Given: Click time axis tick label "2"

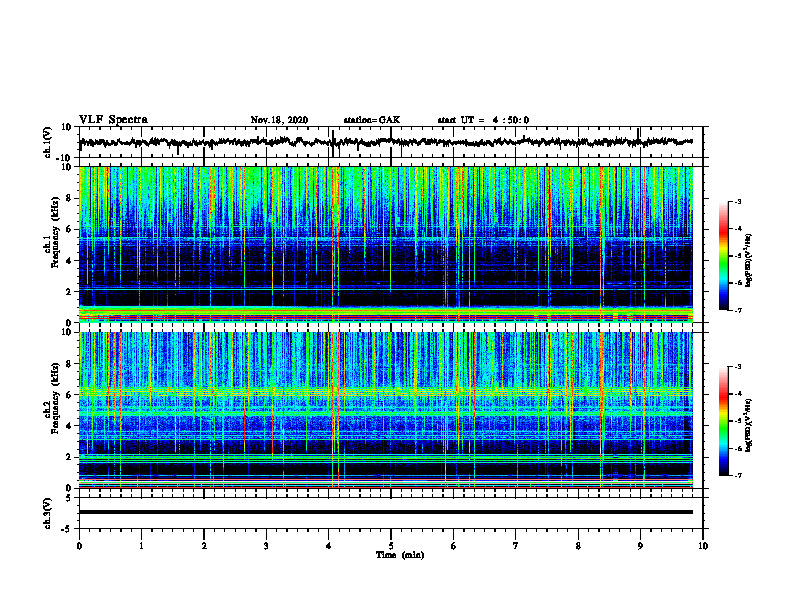Looking at the screenshot, I should click(x=204, y=546).
